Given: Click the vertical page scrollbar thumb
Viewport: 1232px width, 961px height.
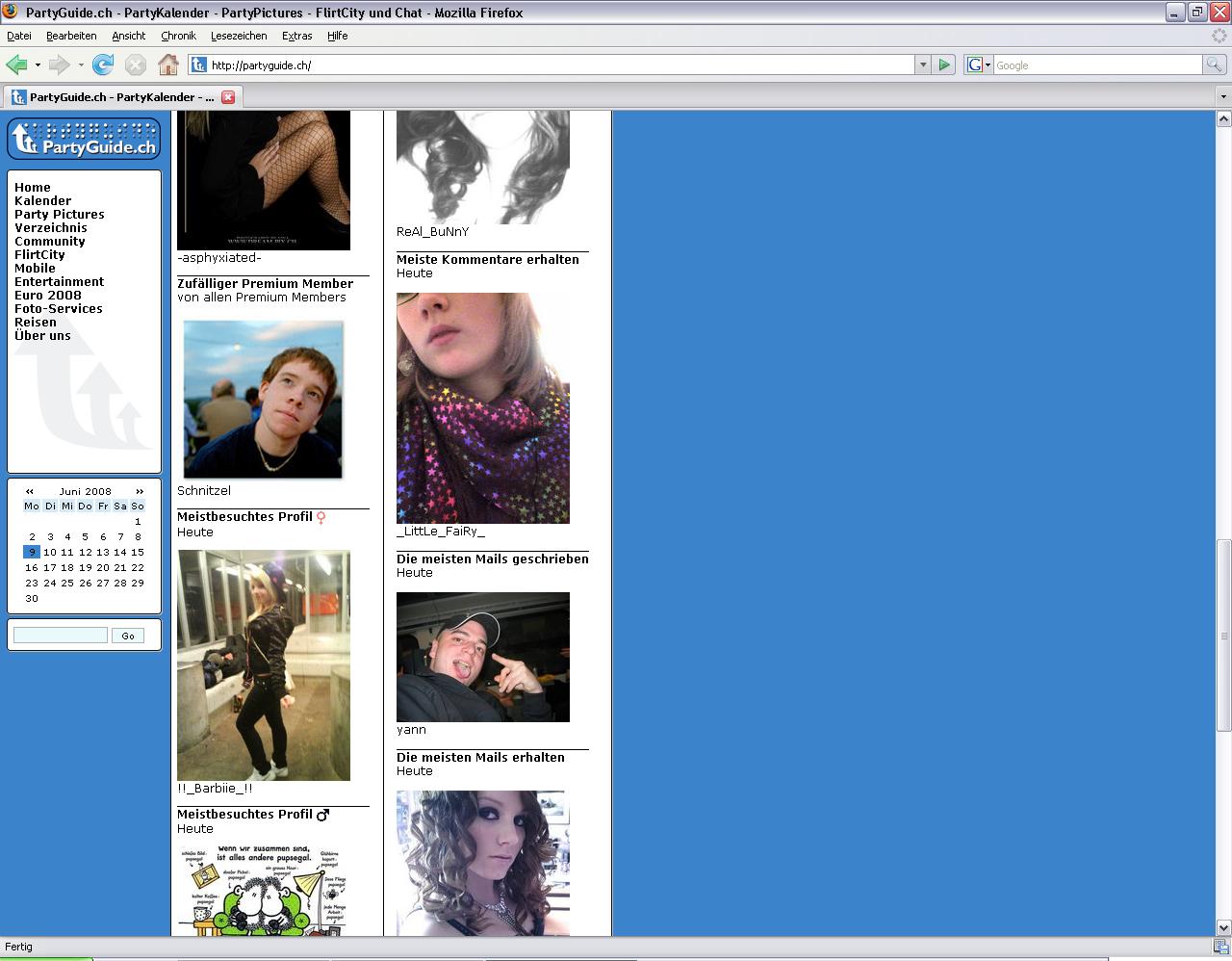Looking at the screenshot, I should [1223, 636].
